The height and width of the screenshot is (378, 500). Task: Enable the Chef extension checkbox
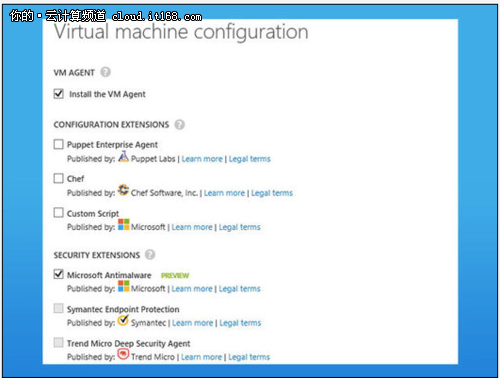pos(58,178)
